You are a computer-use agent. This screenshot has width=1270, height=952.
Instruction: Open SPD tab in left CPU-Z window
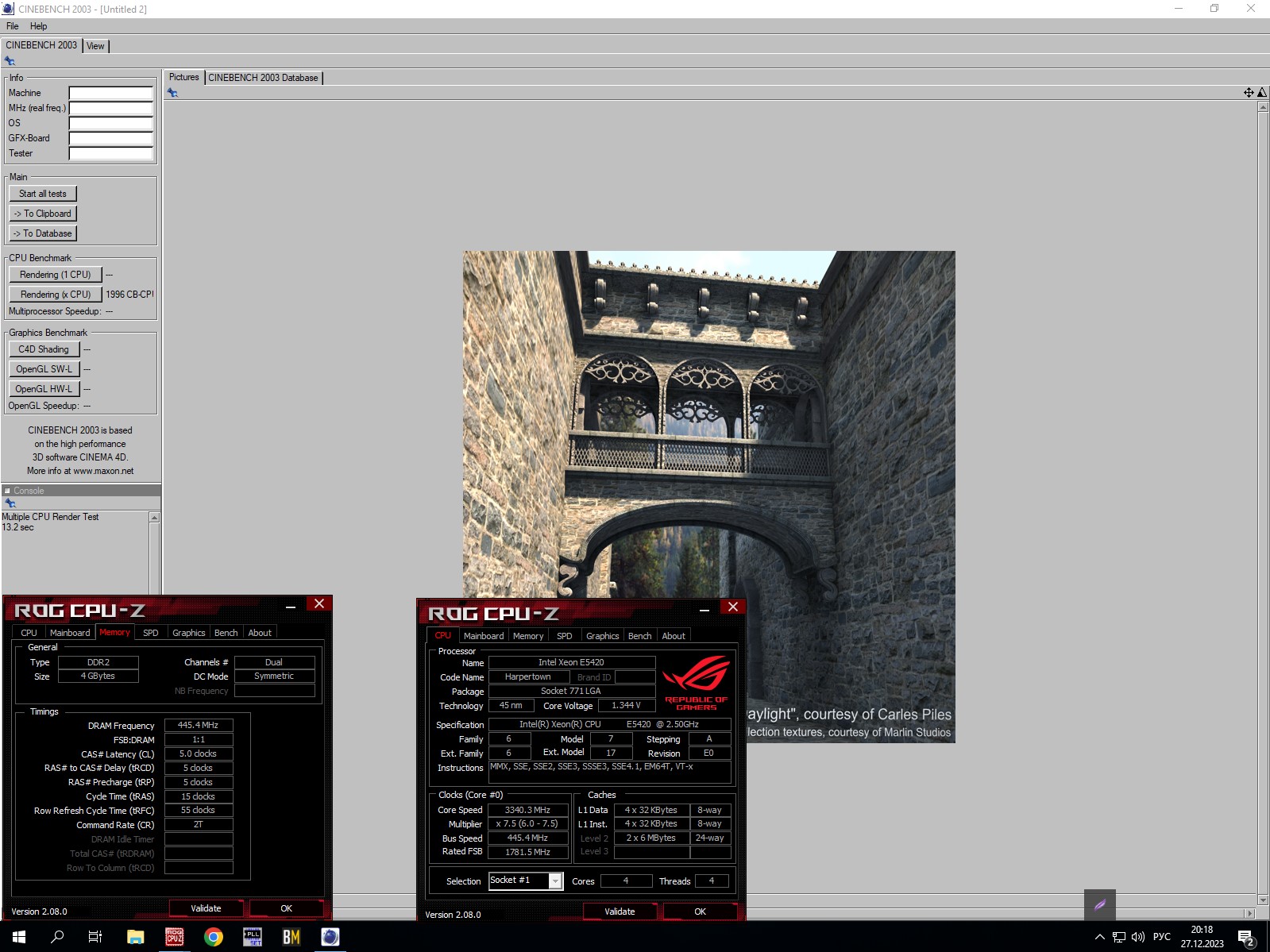pyautogui.click(x=150, y=633)
